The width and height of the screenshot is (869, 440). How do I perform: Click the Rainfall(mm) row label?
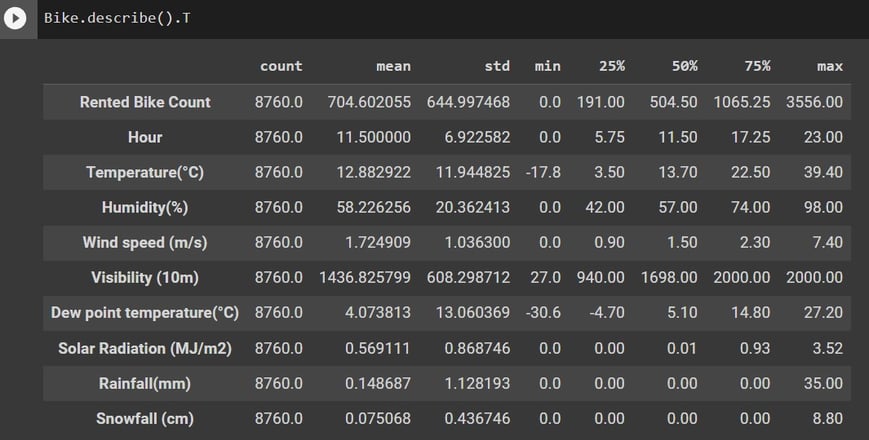click(145, 383)
